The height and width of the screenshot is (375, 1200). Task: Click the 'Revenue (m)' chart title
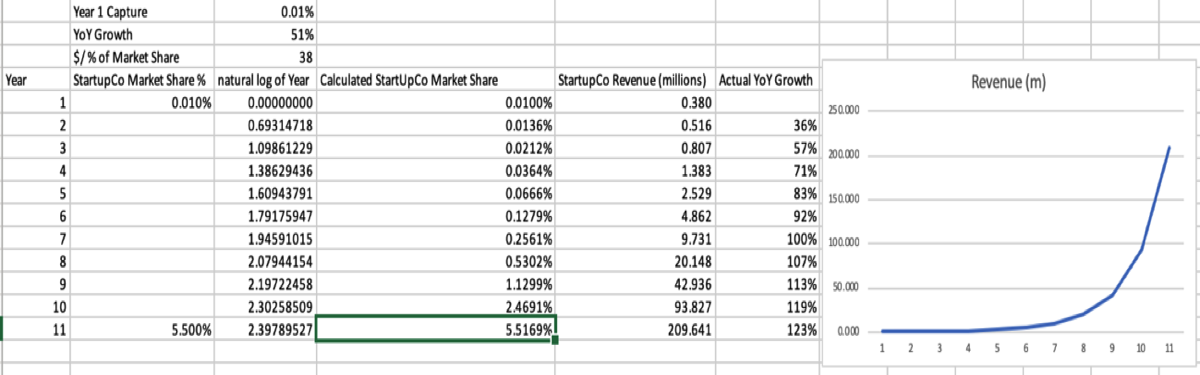[1008, 82]
